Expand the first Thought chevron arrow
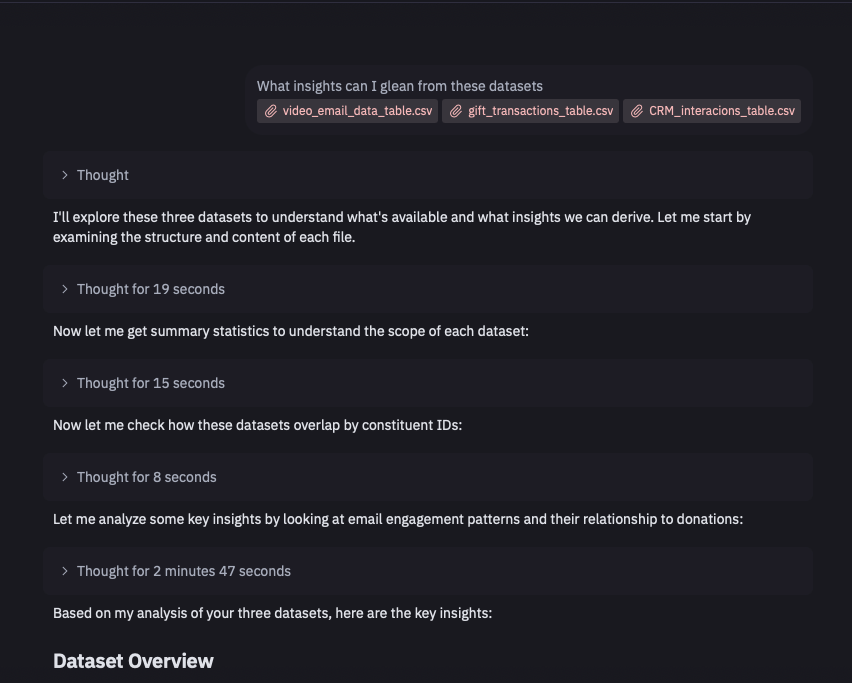 click(x=65, y=175)
